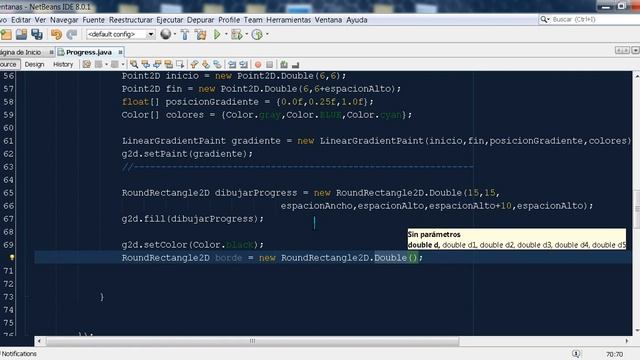Open the Depurar menu

coord(200,20)
